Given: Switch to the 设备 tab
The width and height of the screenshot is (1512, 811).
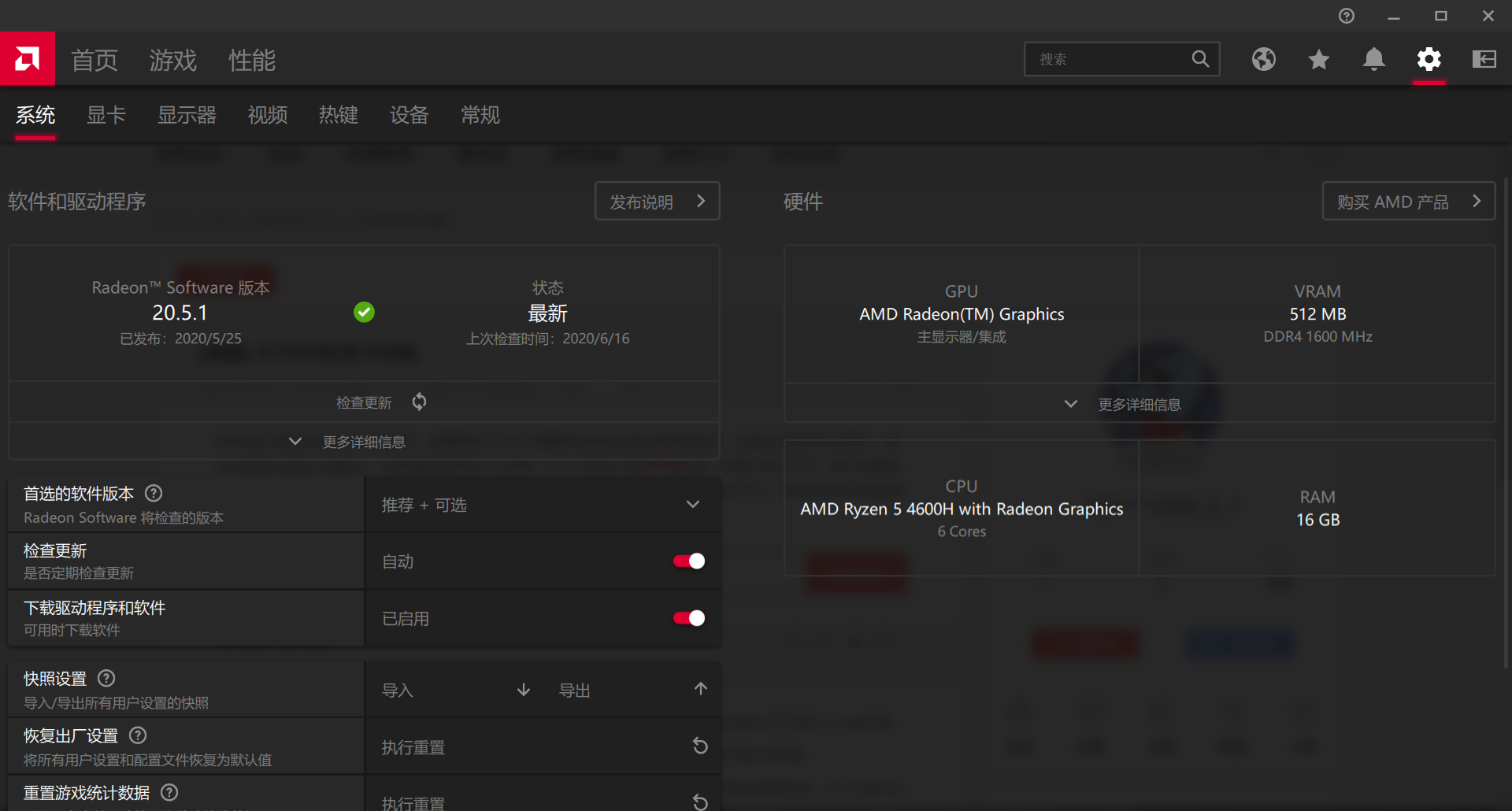Looking at the screenshot, I should 409,115.
